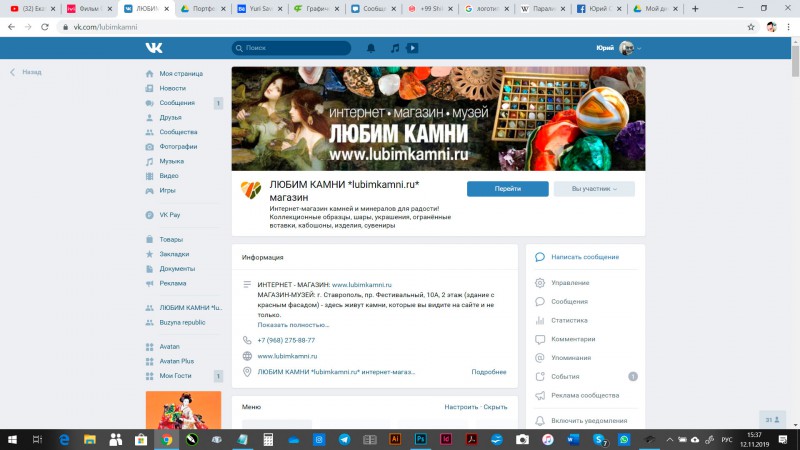Open Photoshop from the taskbar
Image resolution: width=800 pixels, height=450 pixels.
[x=420, y=439]
